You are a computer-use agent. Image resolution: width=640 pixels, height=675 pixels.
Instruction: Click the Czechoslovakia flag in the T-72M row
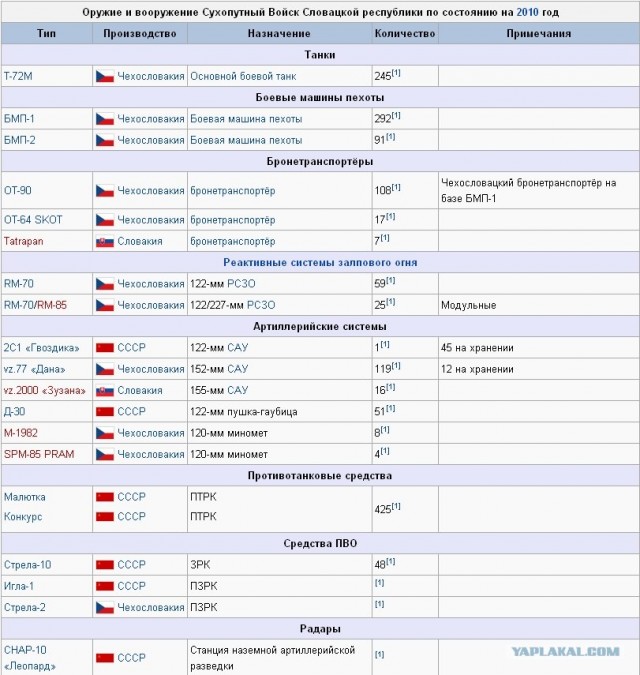(x=105, y=76)
